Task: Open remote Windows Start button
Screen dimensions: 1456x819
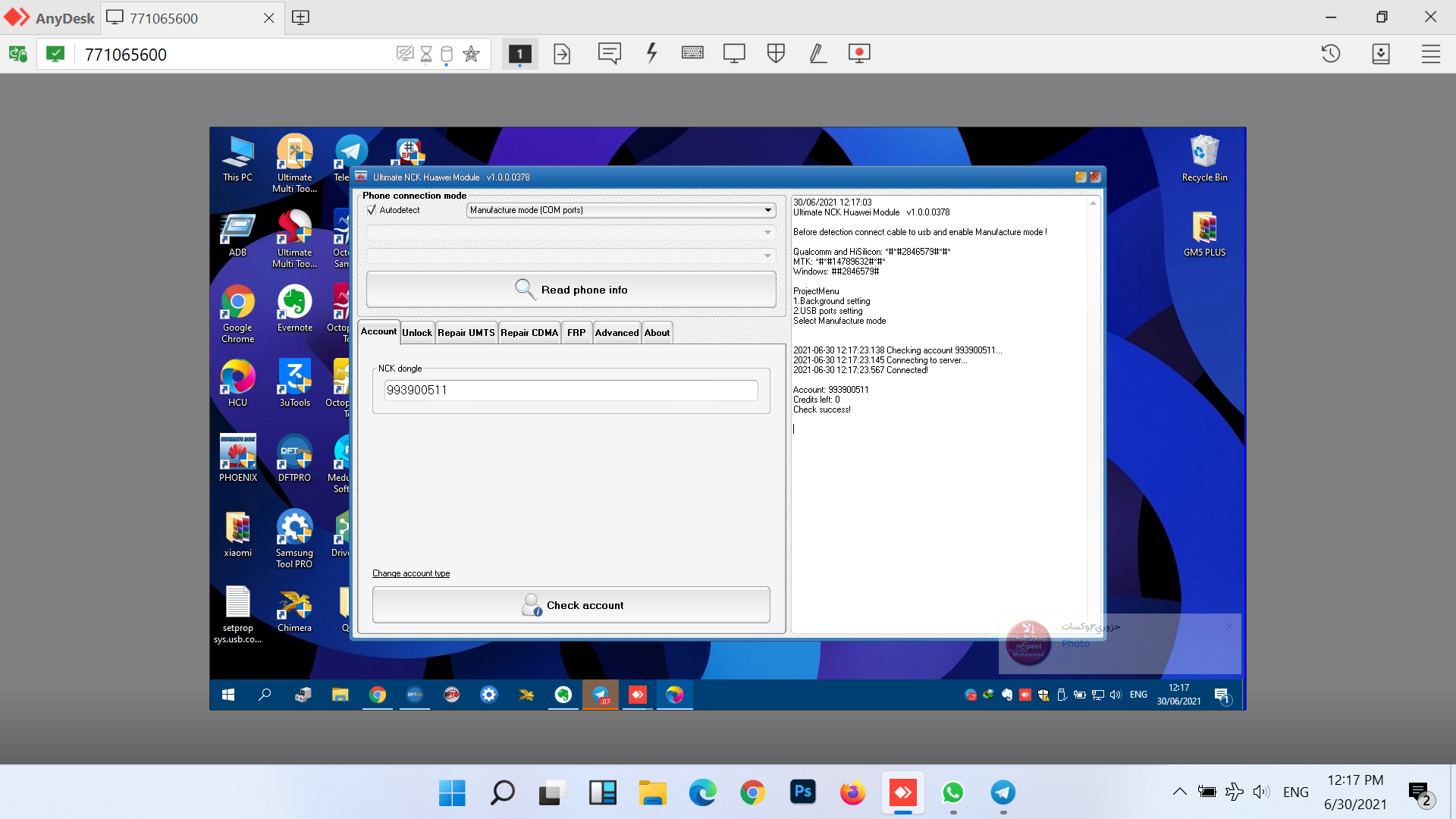Action: coord(227,695)
